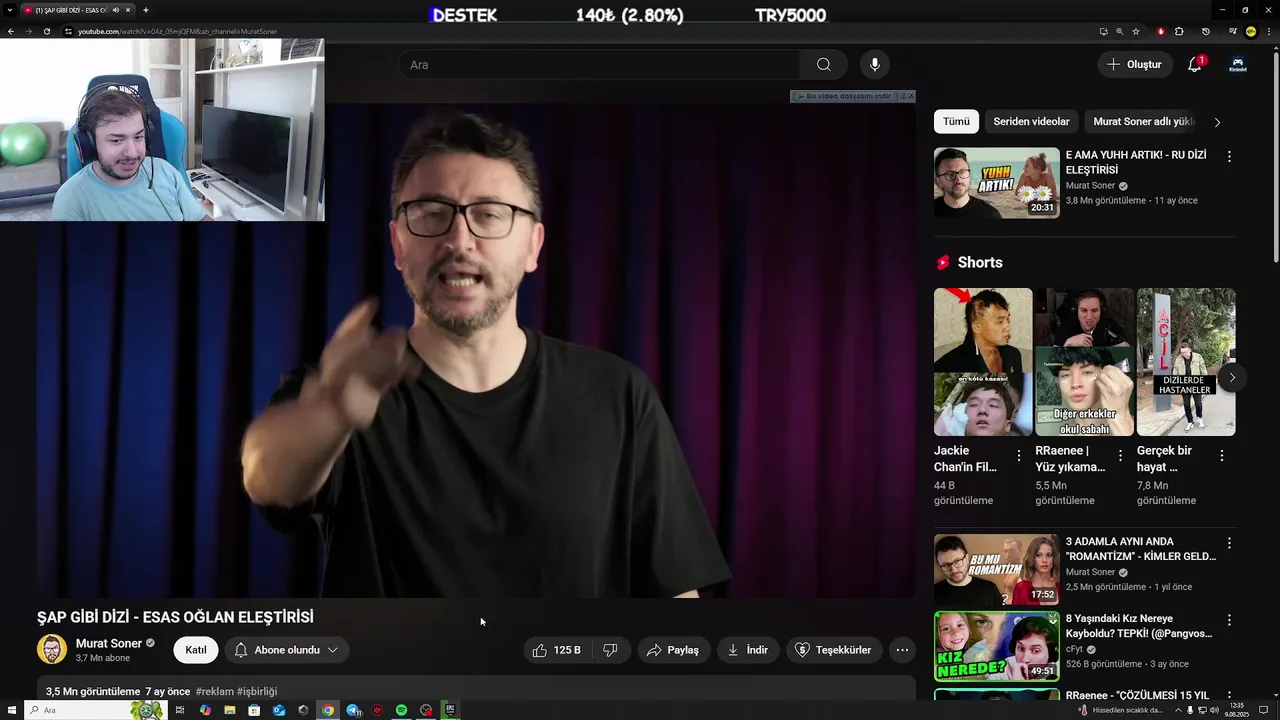Show hidden system tray icons chevron
Viewport: 1280px width, 720px height.
(x=1177, y=710)
